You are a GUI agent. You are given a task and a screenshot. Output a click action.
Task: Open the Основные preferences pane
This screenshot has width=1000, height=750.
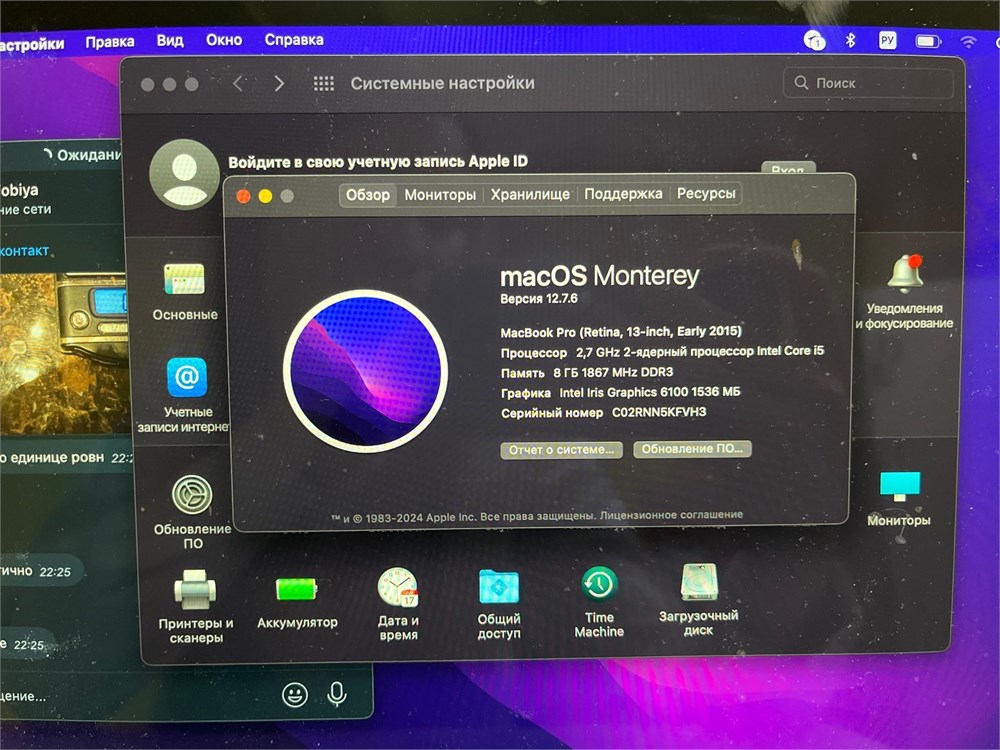point(184,280)
